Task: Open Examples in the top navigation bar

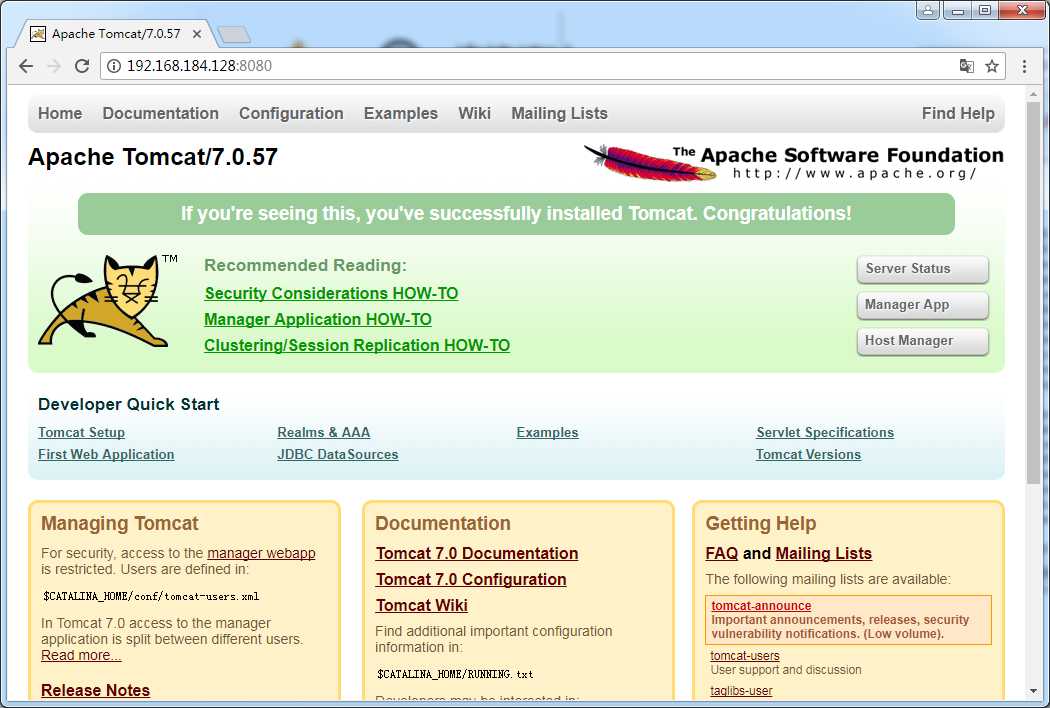Action: (400, 113)
